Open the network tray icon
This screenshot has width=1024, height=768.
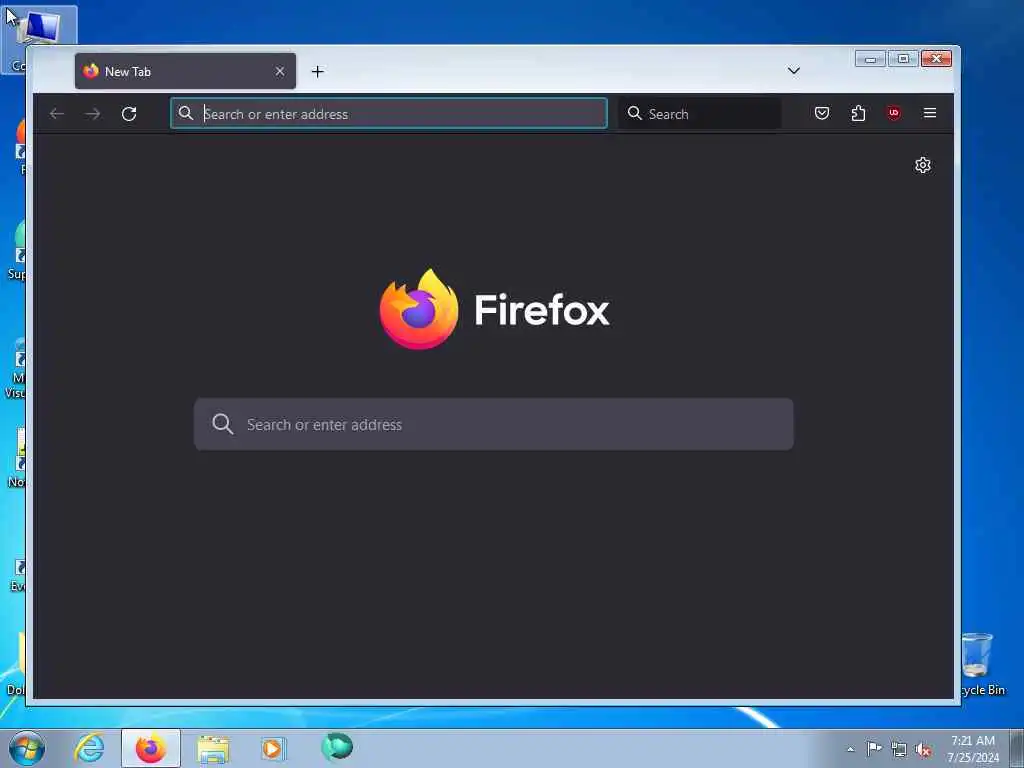point(899,749)
